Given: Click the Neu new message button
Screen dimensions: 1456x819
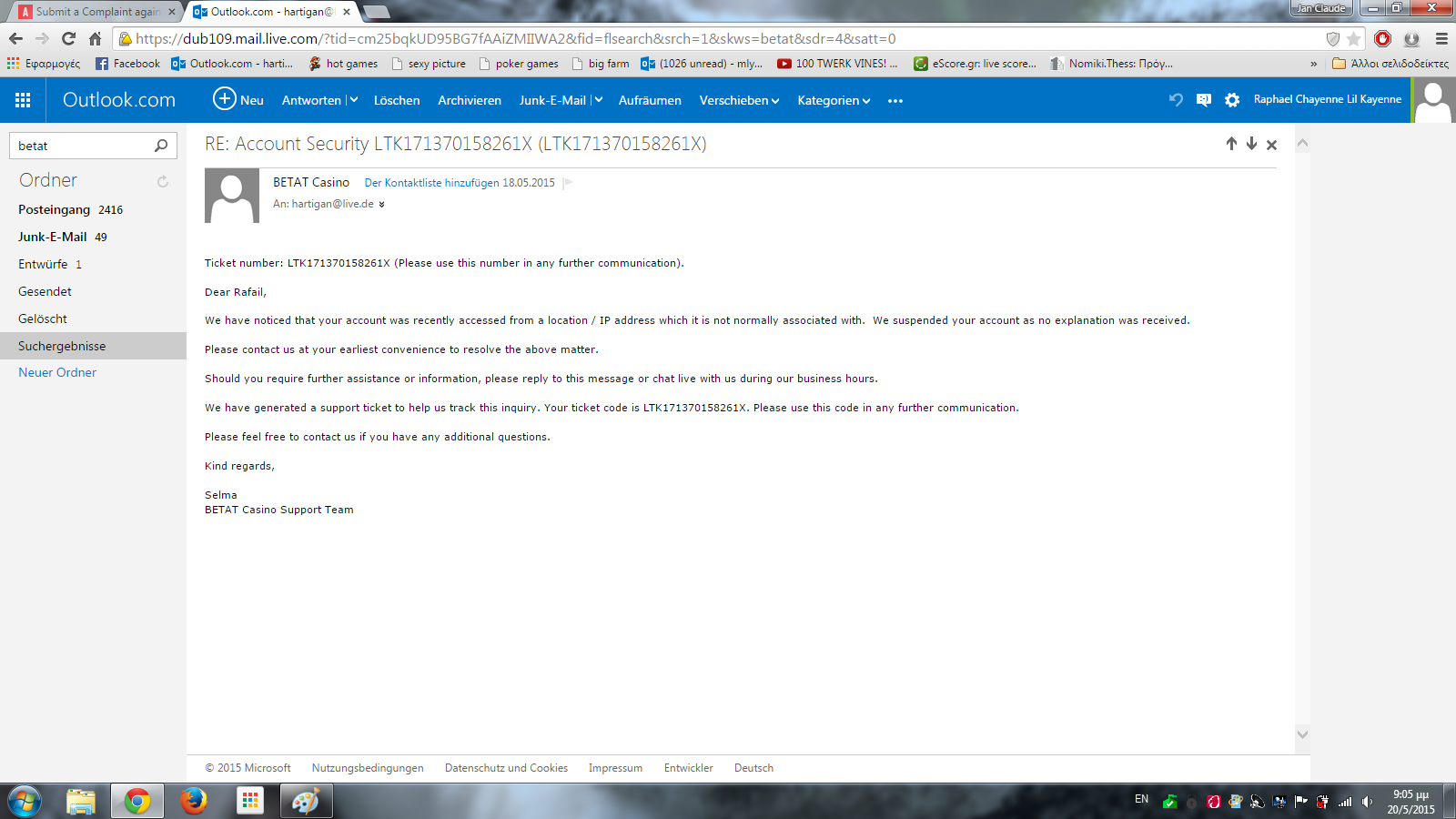Looking at the screenshot, I should (238, 100).
